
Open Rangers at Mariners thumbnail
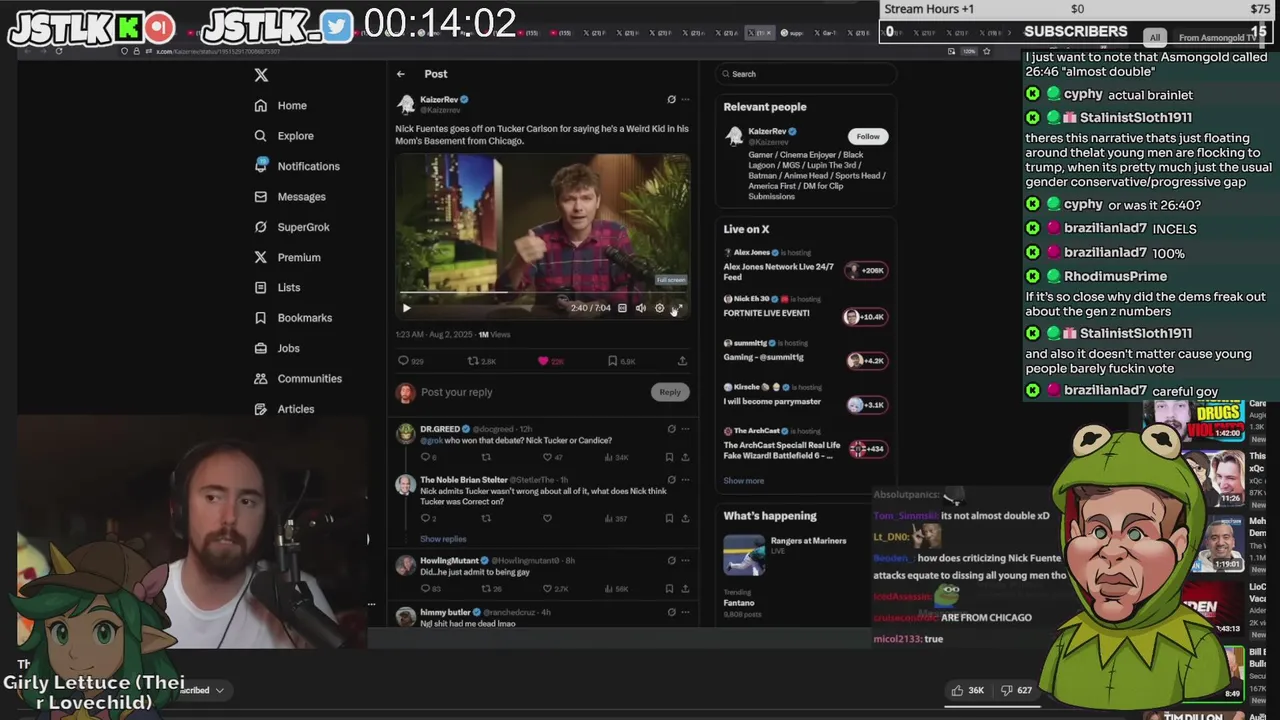click(x=744, y=555)
